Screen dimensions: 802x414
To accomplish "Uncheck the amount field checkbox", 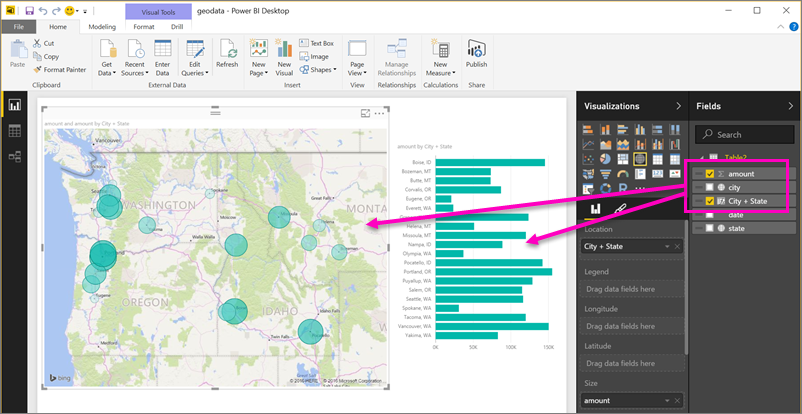I will [710, 173].
